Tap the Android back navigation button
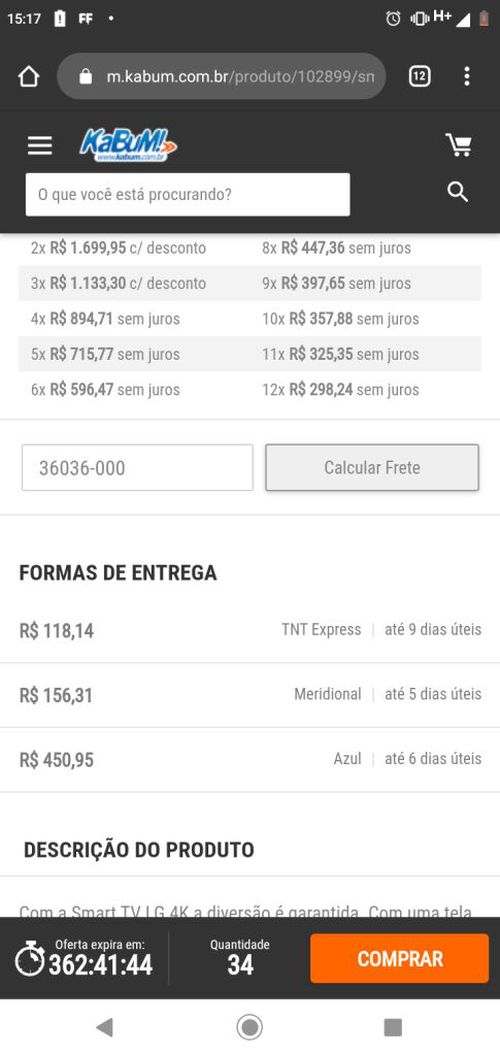Image resolution: width=500 pixels, height=1056 pixels. coord(104,1027)
